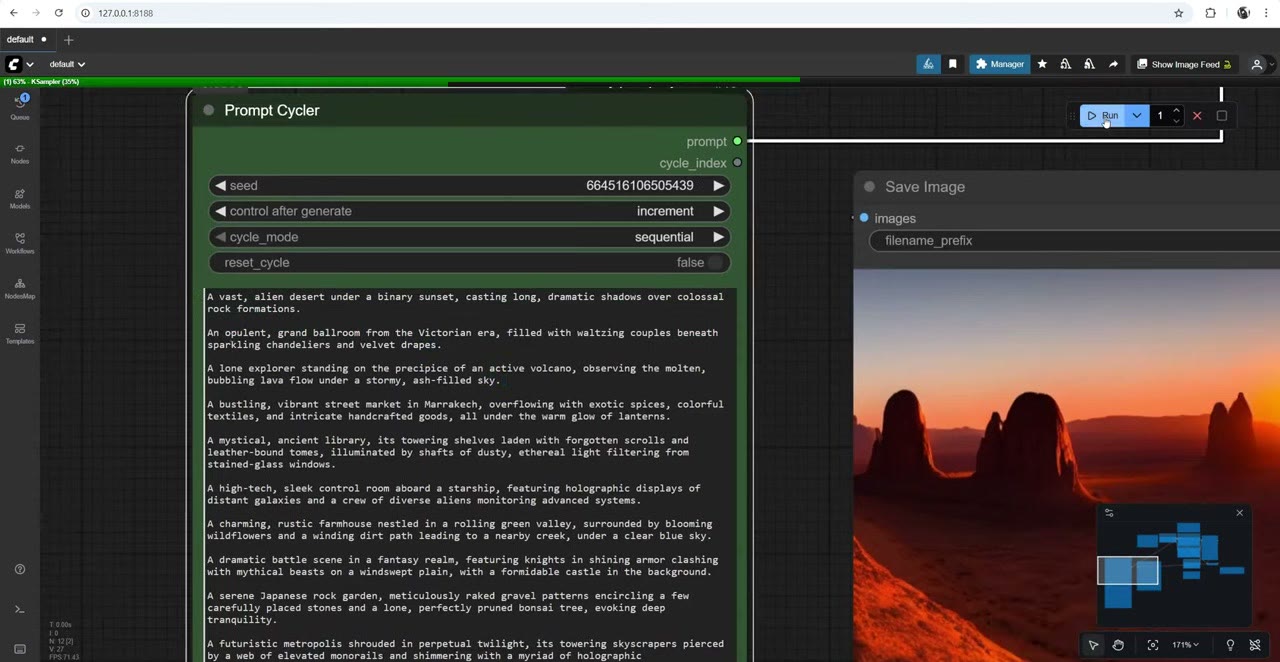Image resolution: width=1280 pixels, height=662 pixels.
Task: Click the Run button
Action: point(1103,116)
